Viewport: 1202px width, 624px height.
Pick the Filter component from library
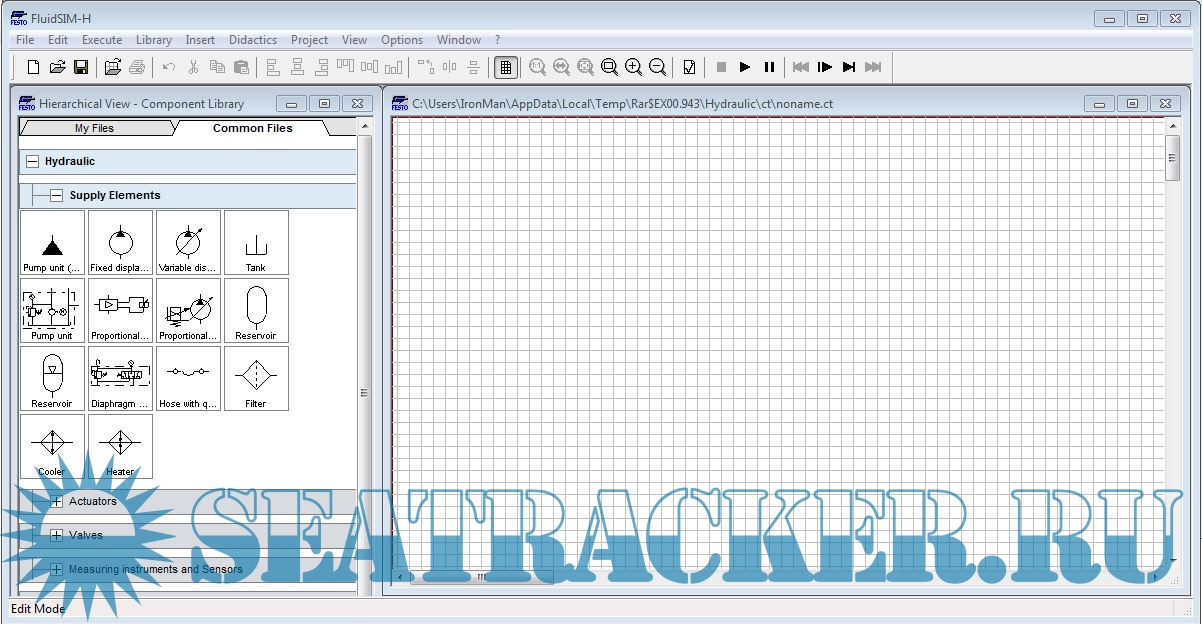coord(256,378)
